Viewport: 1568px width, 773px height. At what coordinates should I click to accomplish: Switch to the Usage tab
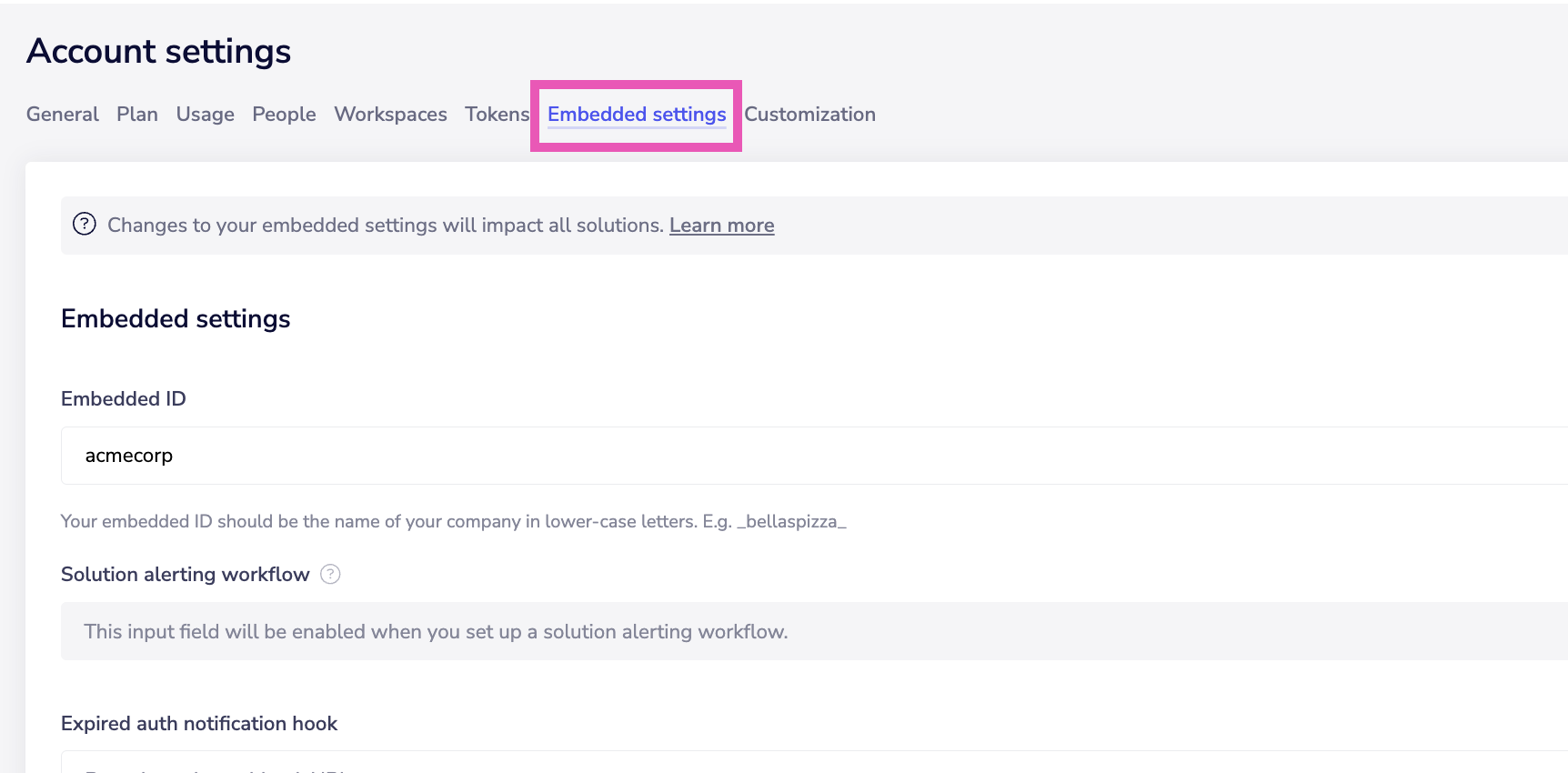pos(205,115)
